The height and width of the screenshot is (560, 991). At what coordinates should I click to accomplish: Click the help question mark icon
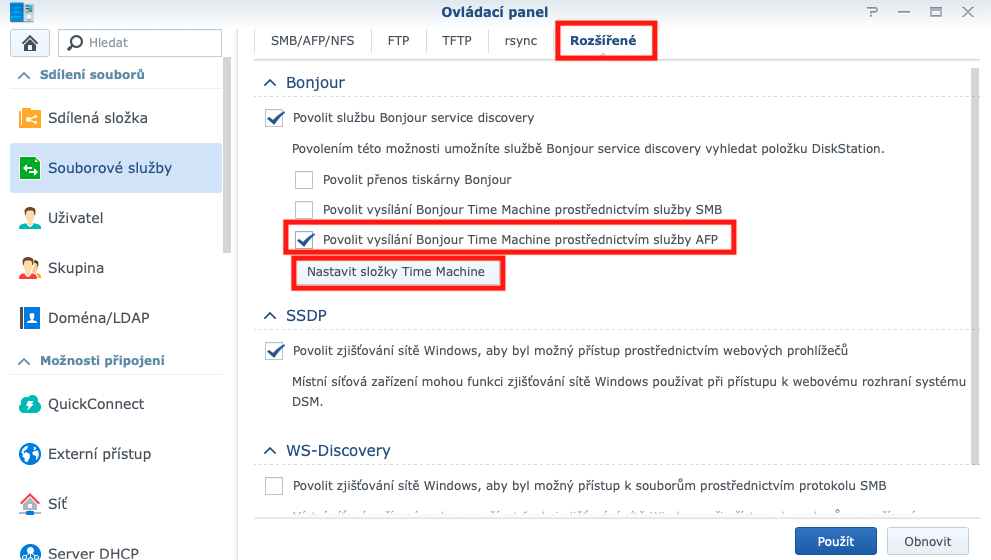point(873,12)
